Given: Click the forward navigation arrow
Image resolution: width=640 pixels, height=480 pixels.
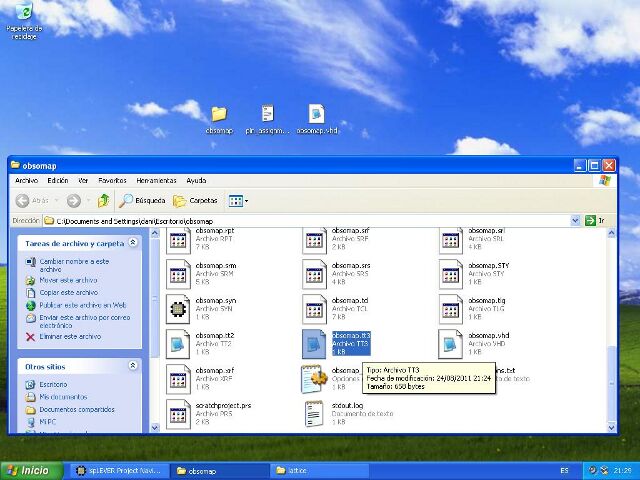Looking at the screenshot, I should click(x=74, y=200).
